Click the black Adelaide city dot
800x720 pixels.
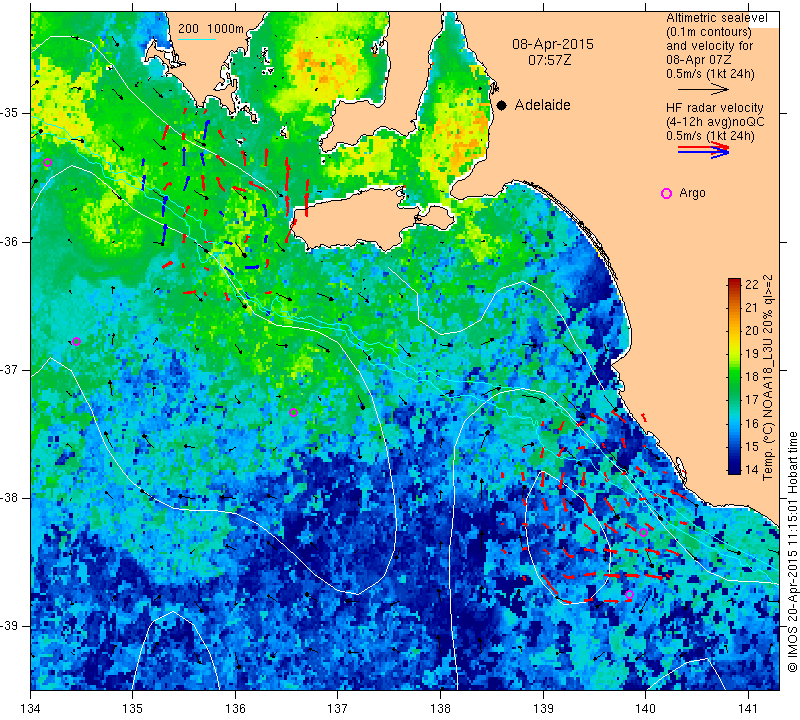point(502,105)
